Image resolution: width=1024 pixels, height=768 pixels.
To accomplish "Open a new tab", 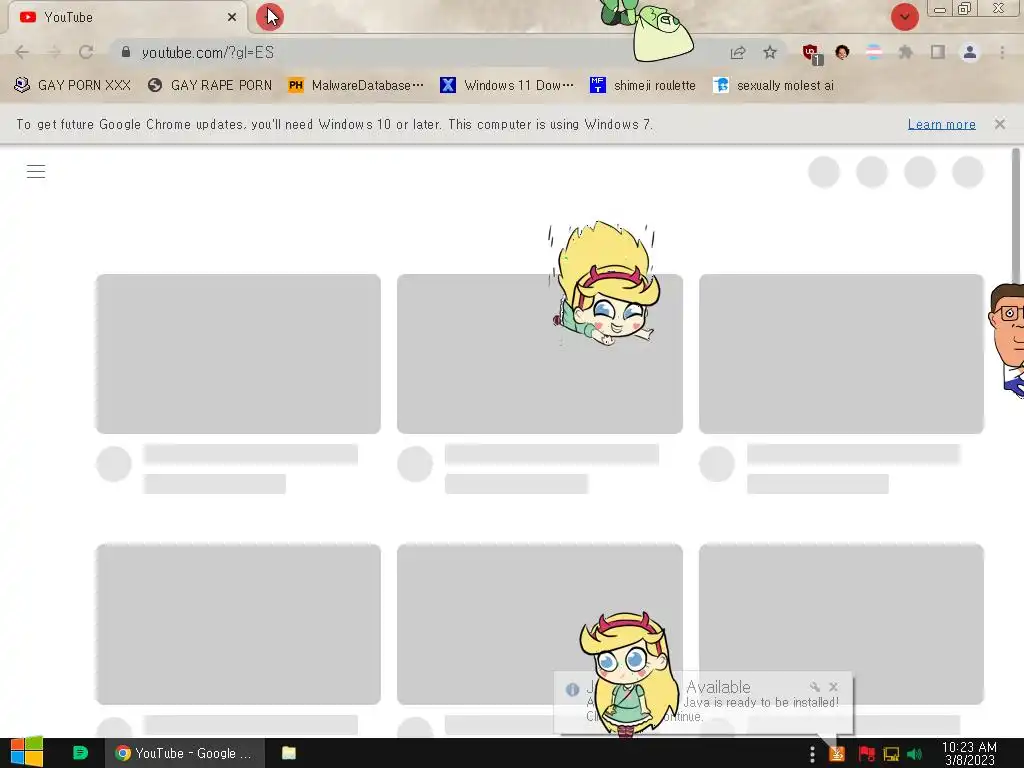I will [x=269, y=17].
